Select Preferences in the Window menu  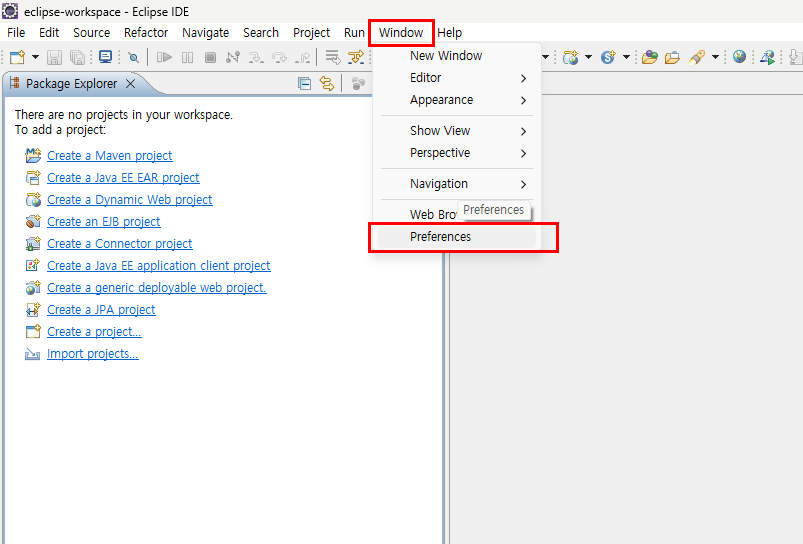[x=457, y=237]
